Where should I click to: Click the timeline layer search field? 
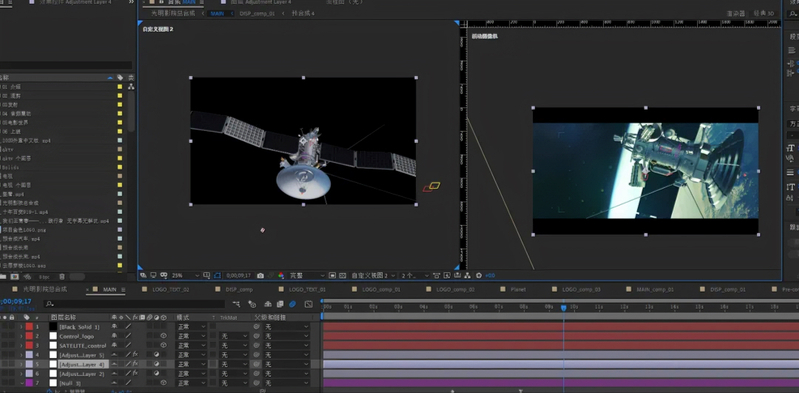(x=134, y=304)
